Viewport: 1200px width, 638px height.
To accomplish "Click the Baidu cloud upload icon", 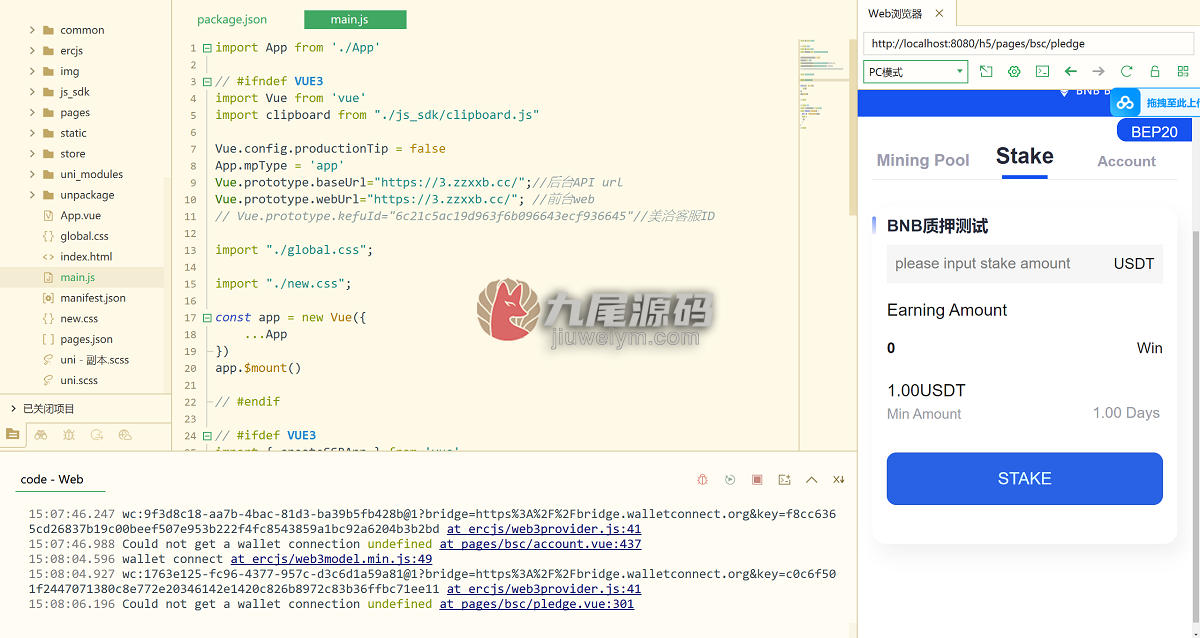I will click(x=1126, y=102).
